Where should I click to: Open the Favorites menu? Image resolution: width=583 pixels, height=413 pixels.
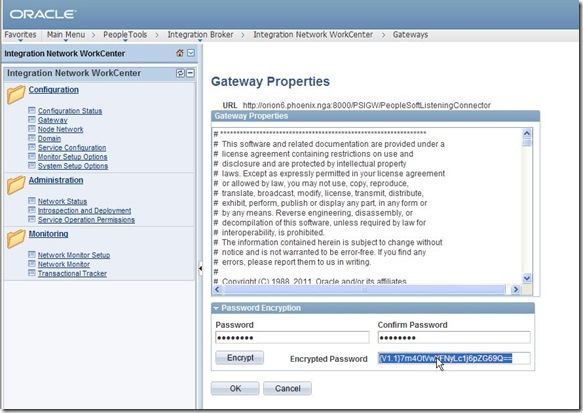coord(20,35)
